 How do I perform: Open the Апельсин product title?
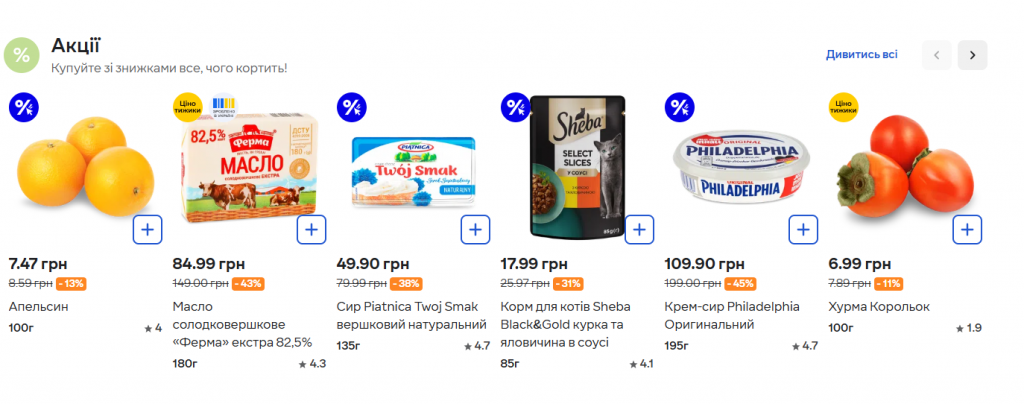39,307
